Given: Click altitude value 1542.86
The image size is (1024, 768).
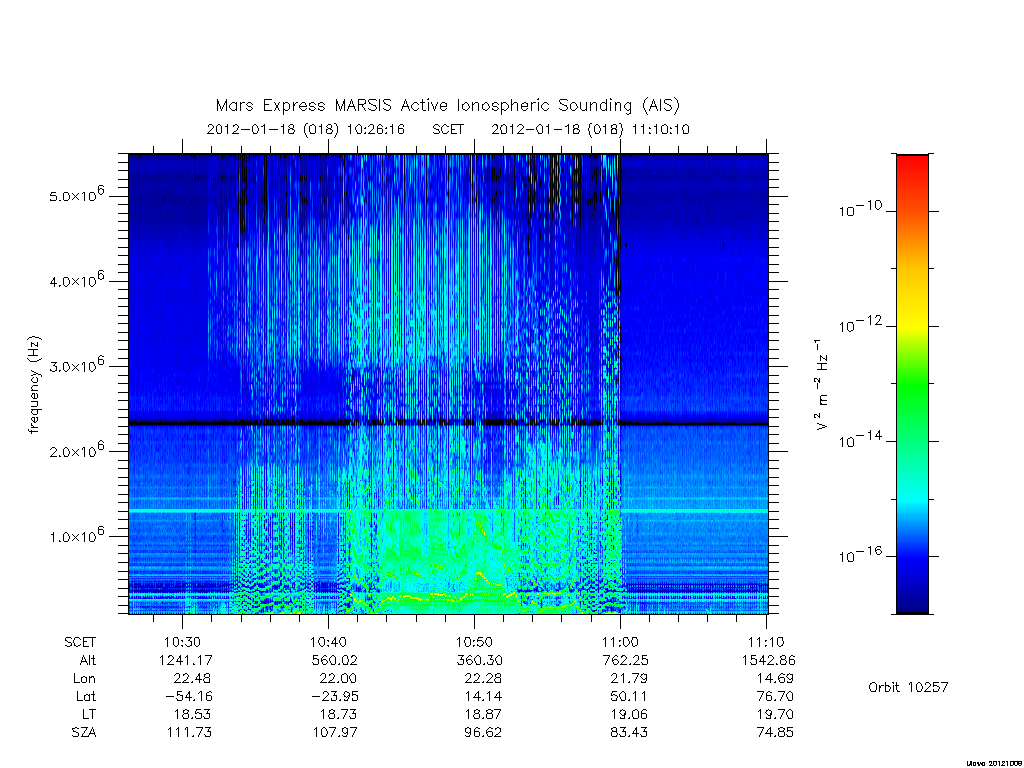Looking at the screenshot, I should [769, 661].
